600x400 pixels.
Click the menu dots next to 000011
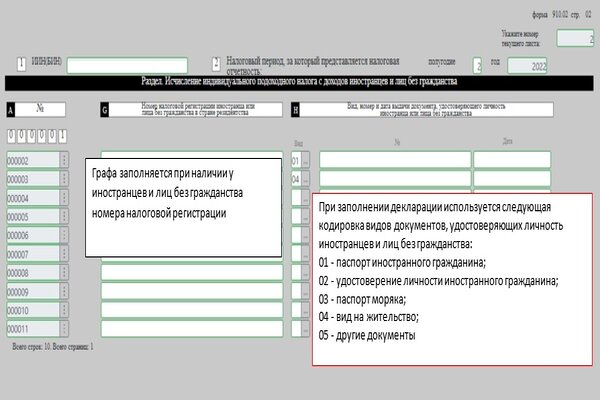tap(64, 329)
